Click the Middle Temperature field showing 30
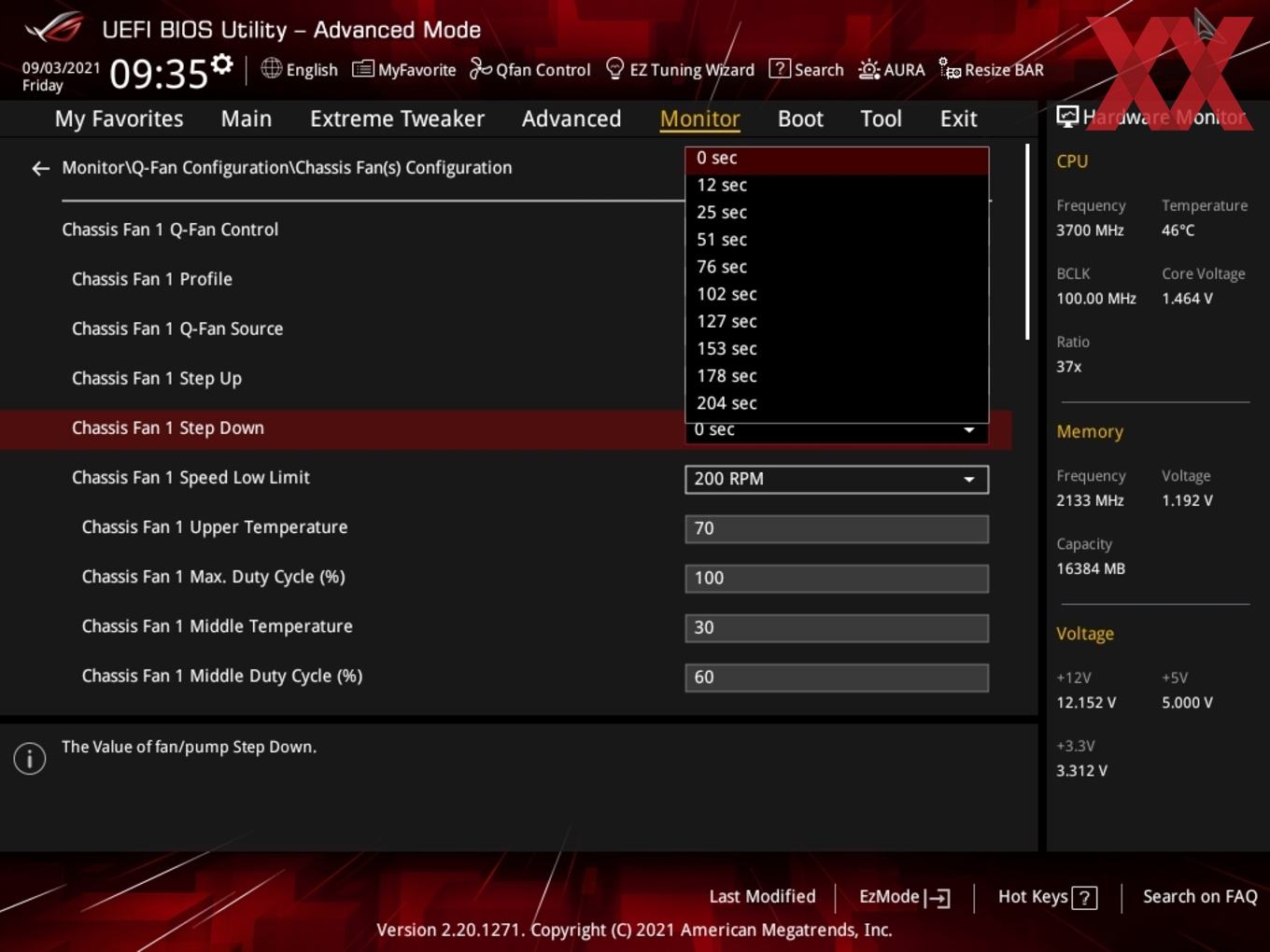 click(837, 627)
